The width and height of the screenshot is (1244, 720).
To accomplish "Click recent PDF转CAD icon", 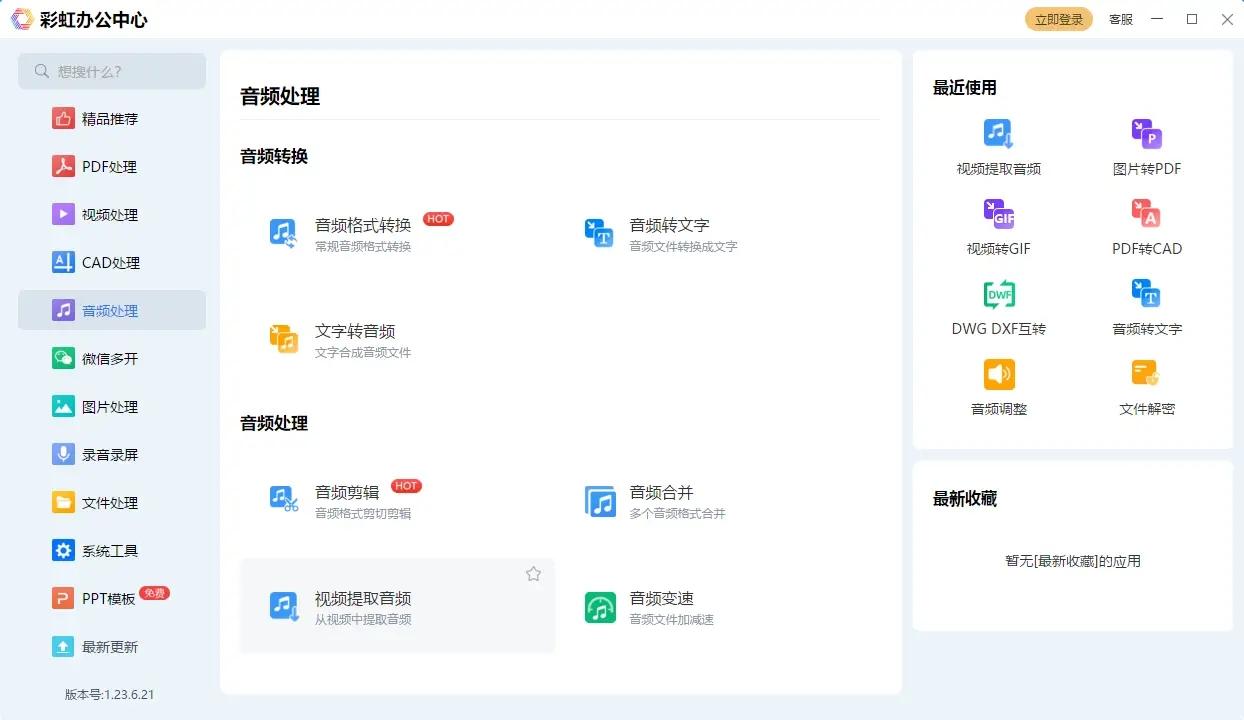I will [x=1147, y=214].
